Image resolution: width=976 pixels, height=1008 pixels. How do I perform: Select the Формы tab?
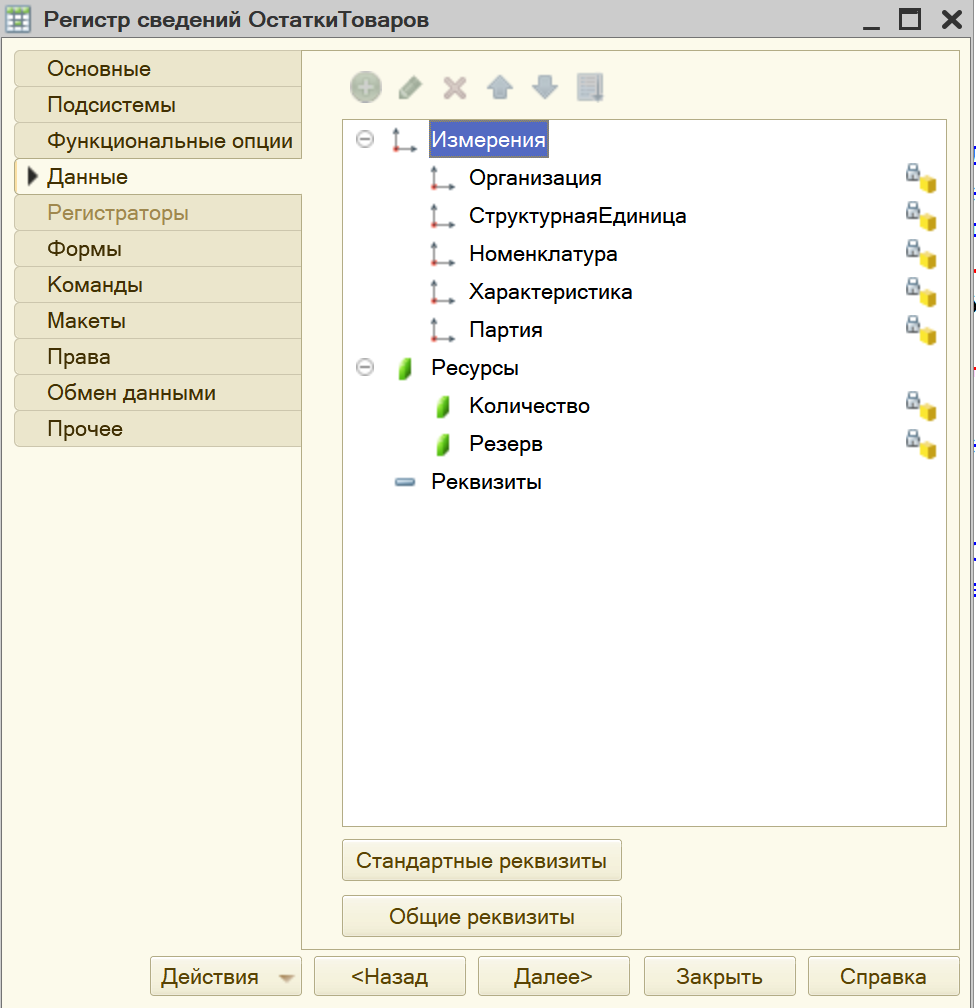[x=158, y=249]
